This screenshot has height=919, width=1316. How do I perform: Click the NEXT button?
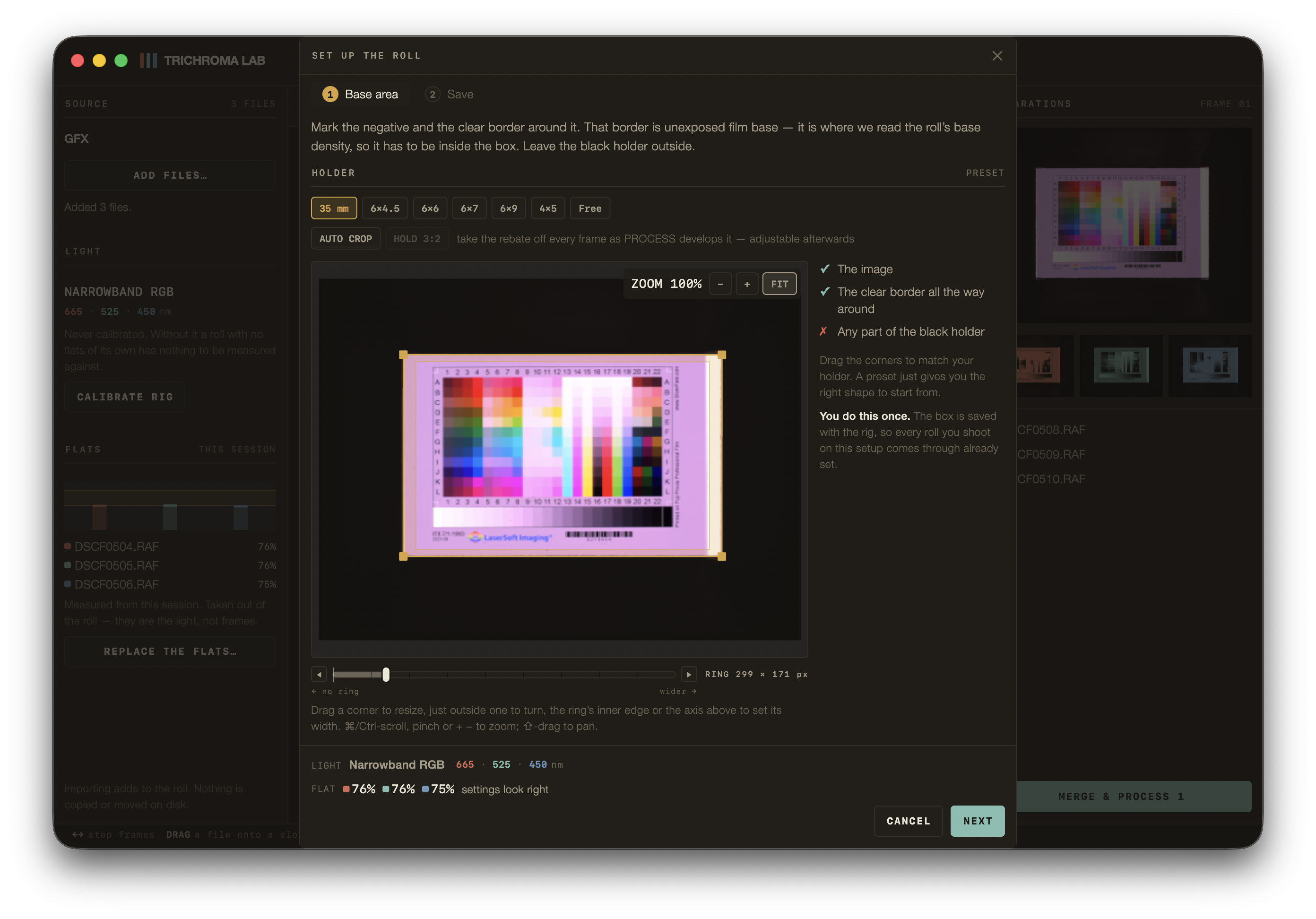(x=977, y=820)
